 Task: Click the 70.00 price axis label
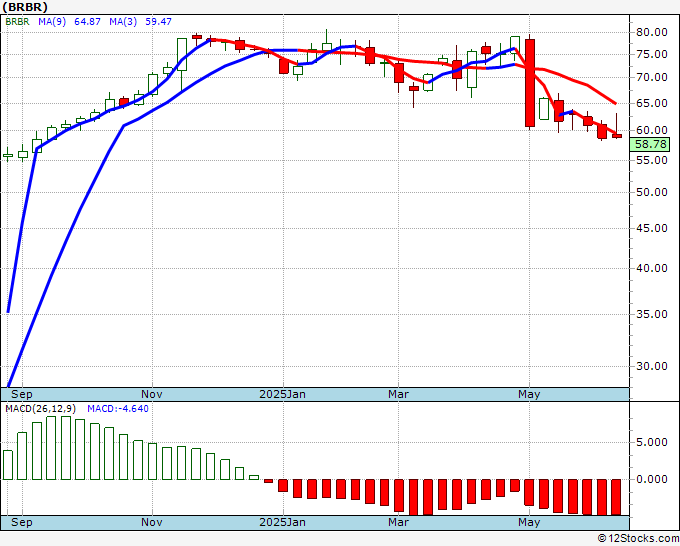(651, 78)
